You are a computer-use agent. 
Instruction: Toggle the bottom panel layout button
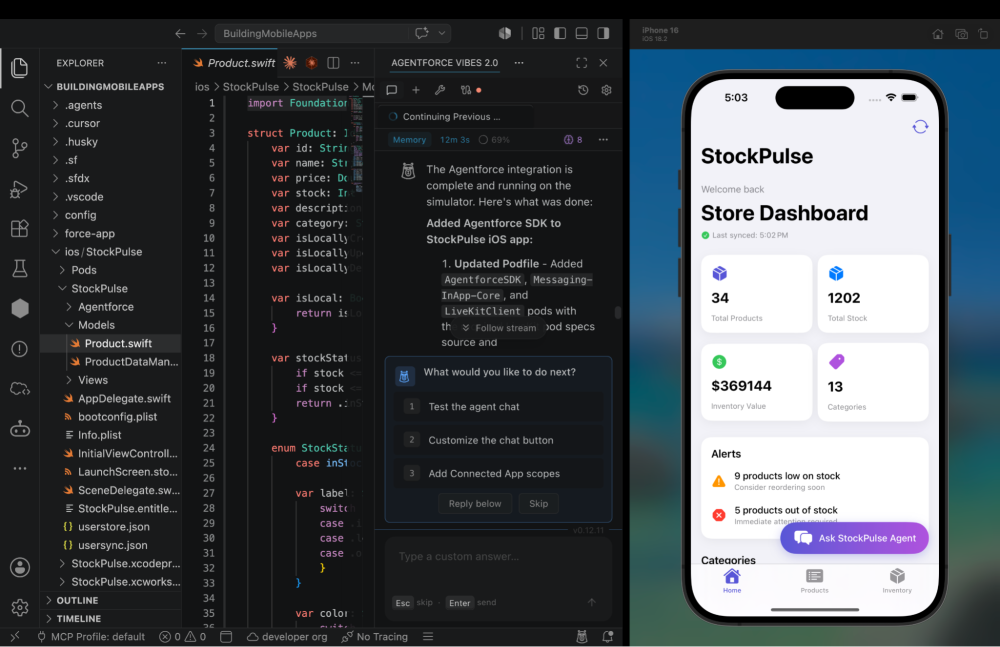point(582,33)
